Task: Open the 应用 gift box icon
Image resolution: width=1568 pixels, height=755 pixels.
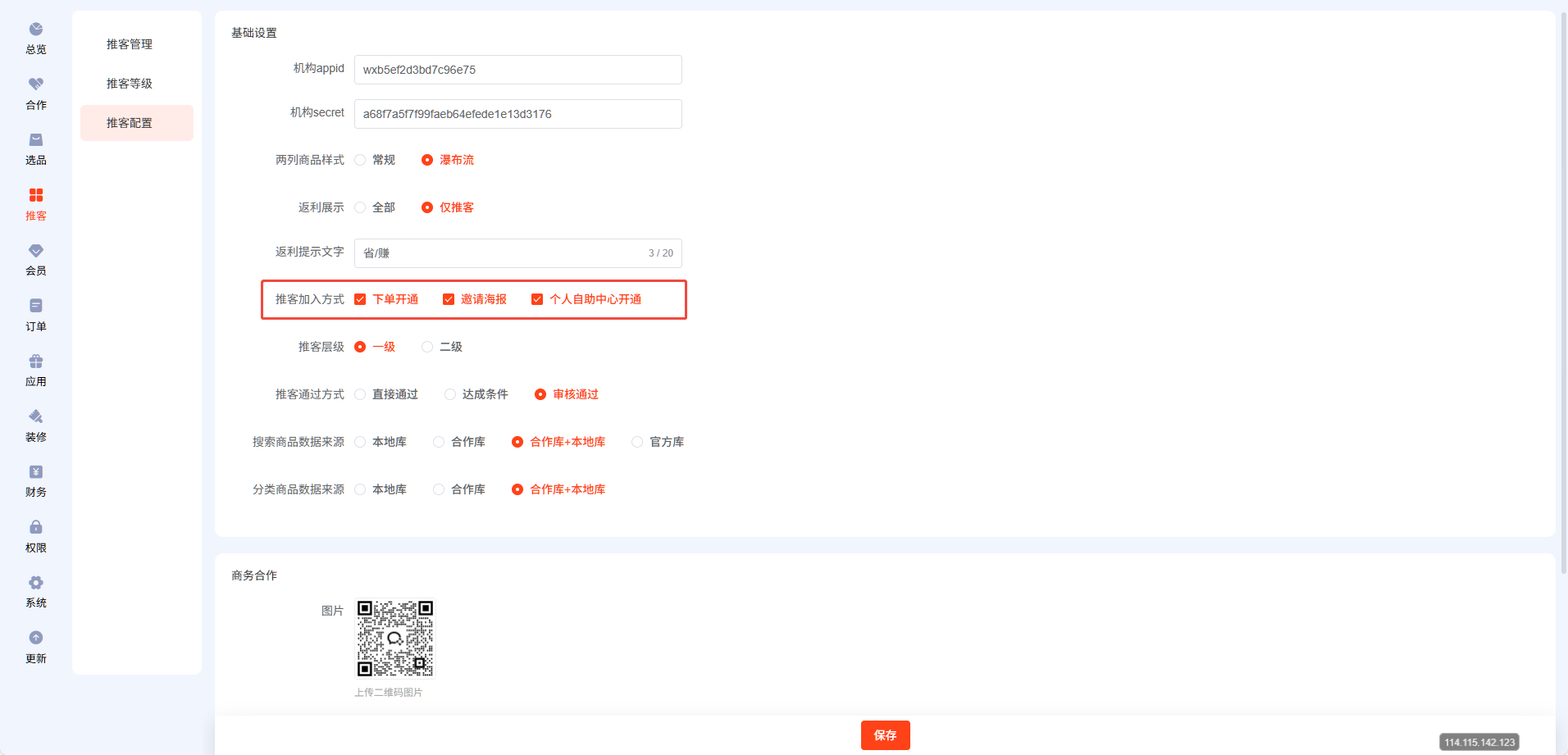Action: (x=36, y=362)
